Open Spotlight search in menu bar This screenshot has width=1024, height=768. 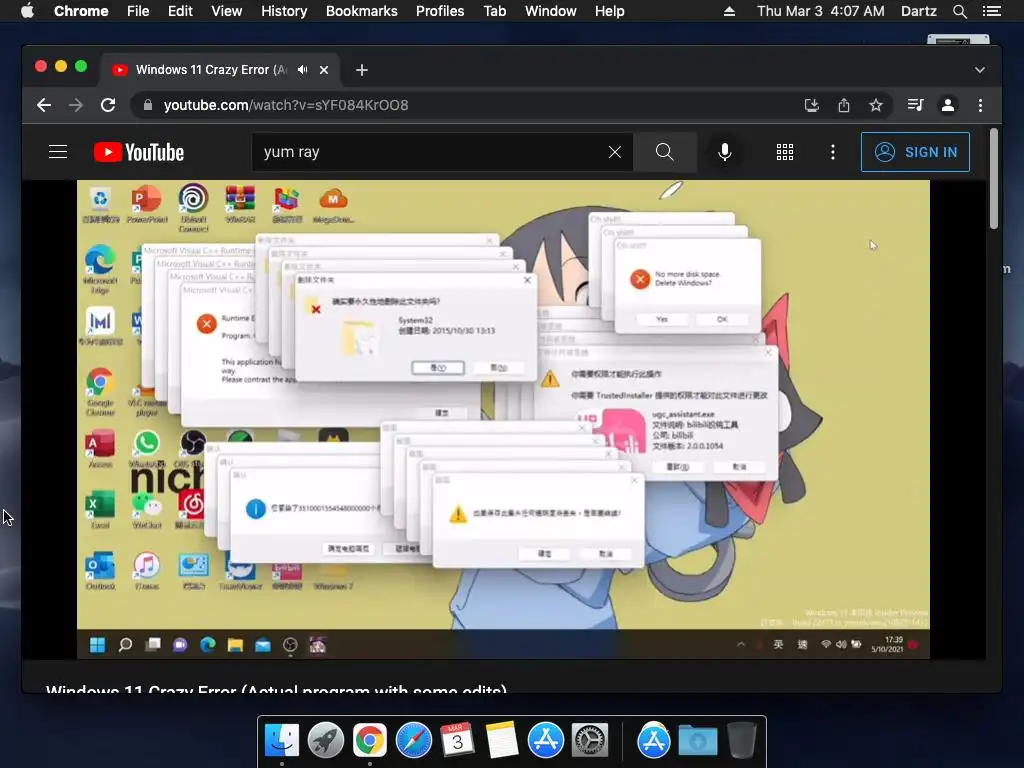tap(959, 11)
